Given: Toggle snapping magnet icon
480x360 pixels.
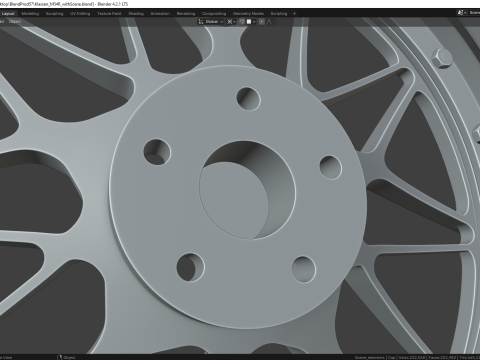Looking at the screenshot, I should click(242, 22).
